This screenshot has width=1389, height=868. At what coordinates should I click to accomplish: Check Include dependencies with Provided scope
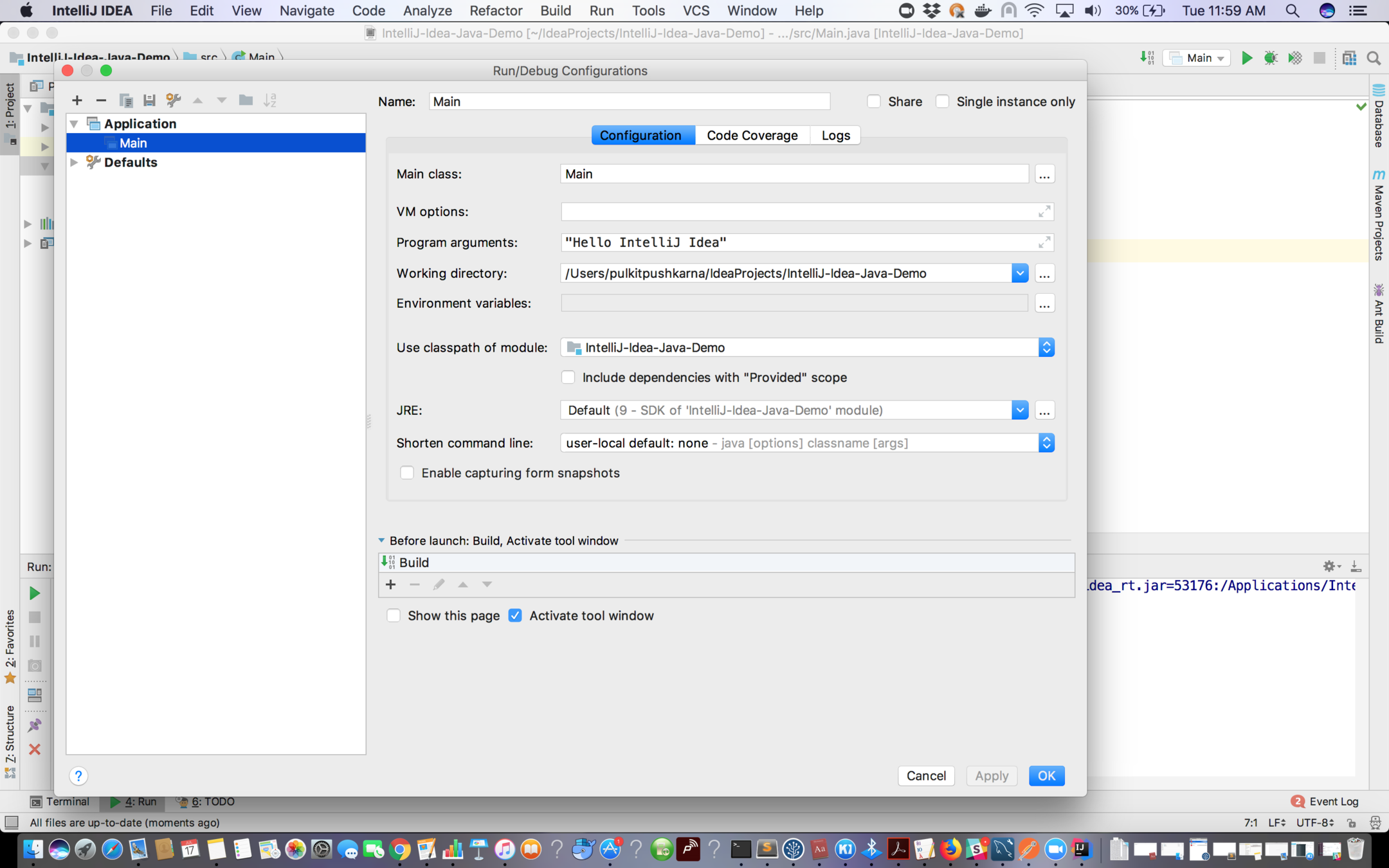568,377
